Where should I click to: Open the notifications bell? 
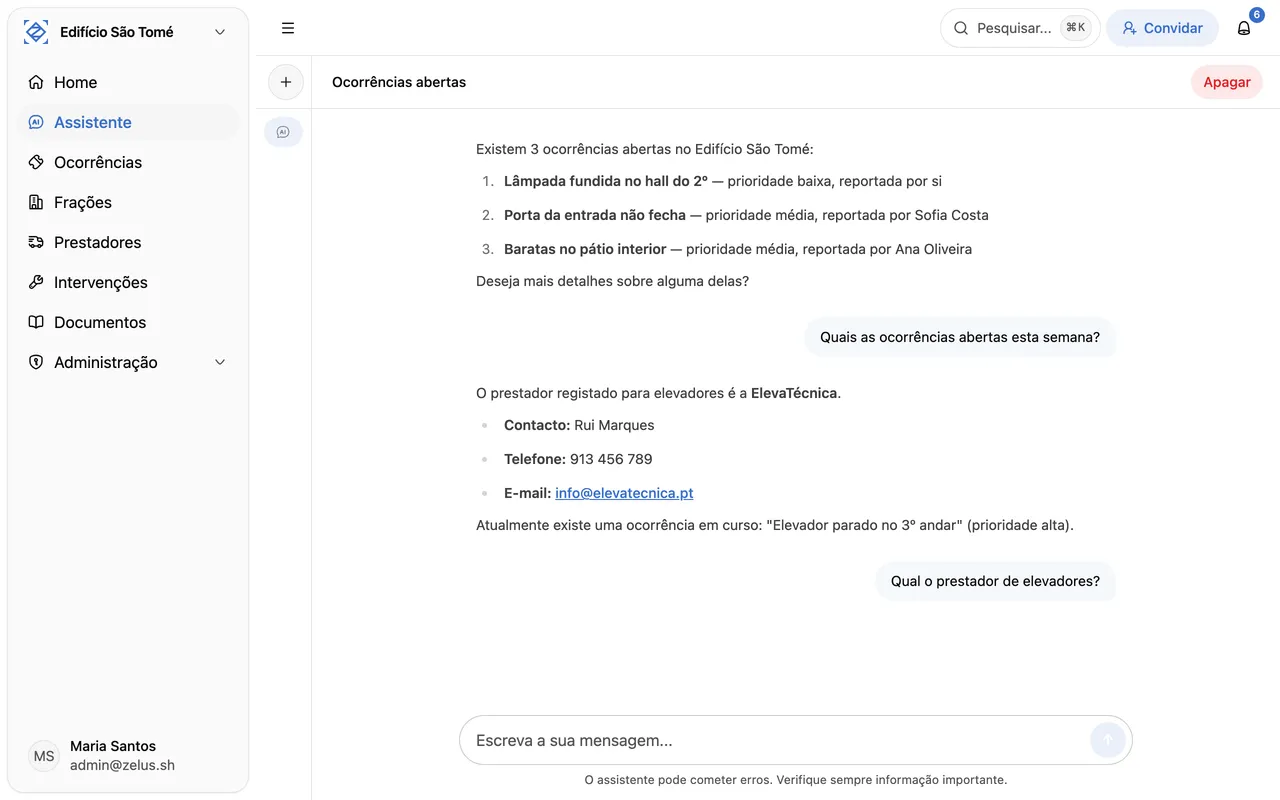pos(1244,28)
